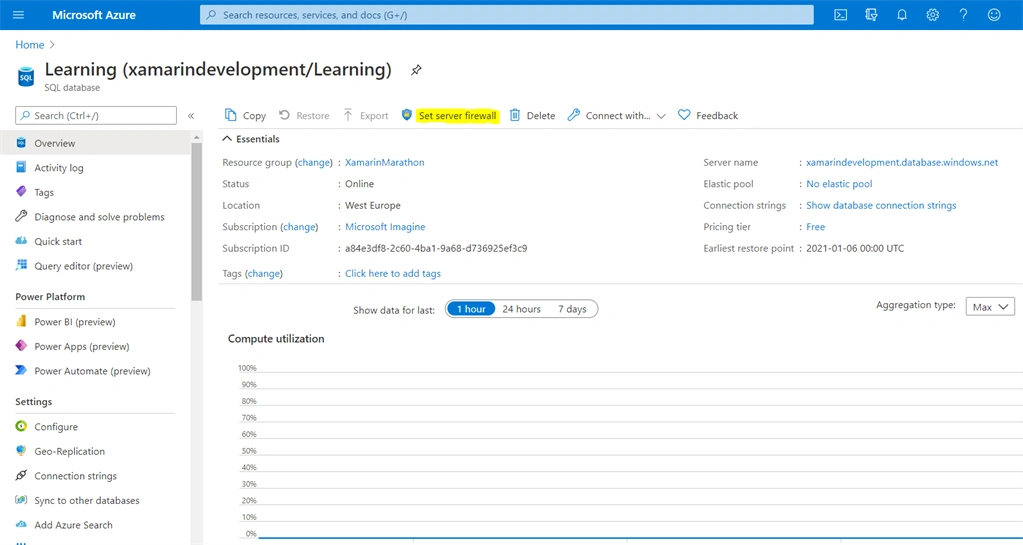Go to Home breadcrumb link
Screen dimensions: 1023x545
point(29,44)
